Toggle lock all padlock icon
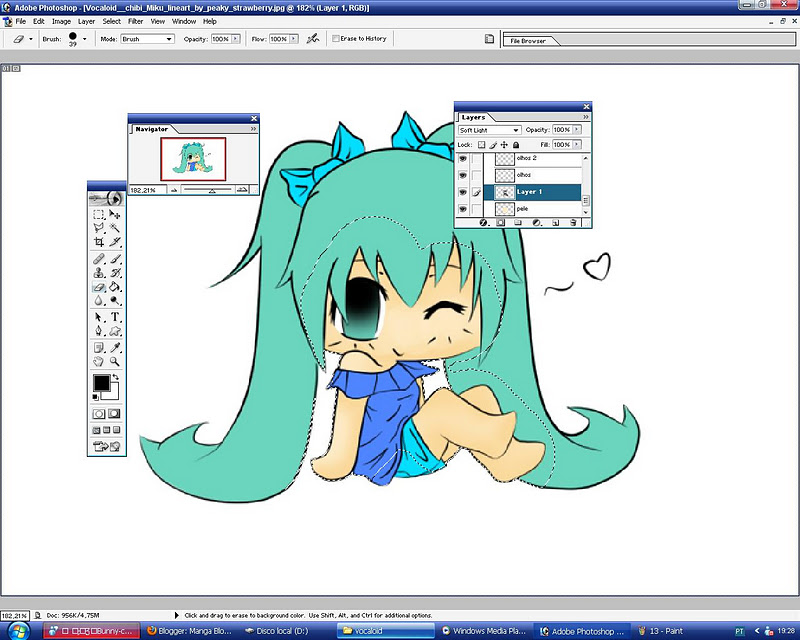 pyautogui.click(x=516, y=145)
